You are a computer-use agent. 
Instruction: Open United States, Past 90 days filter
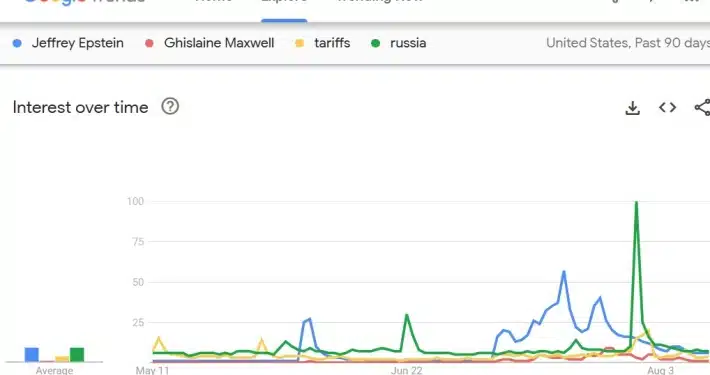tap(628, 43)
